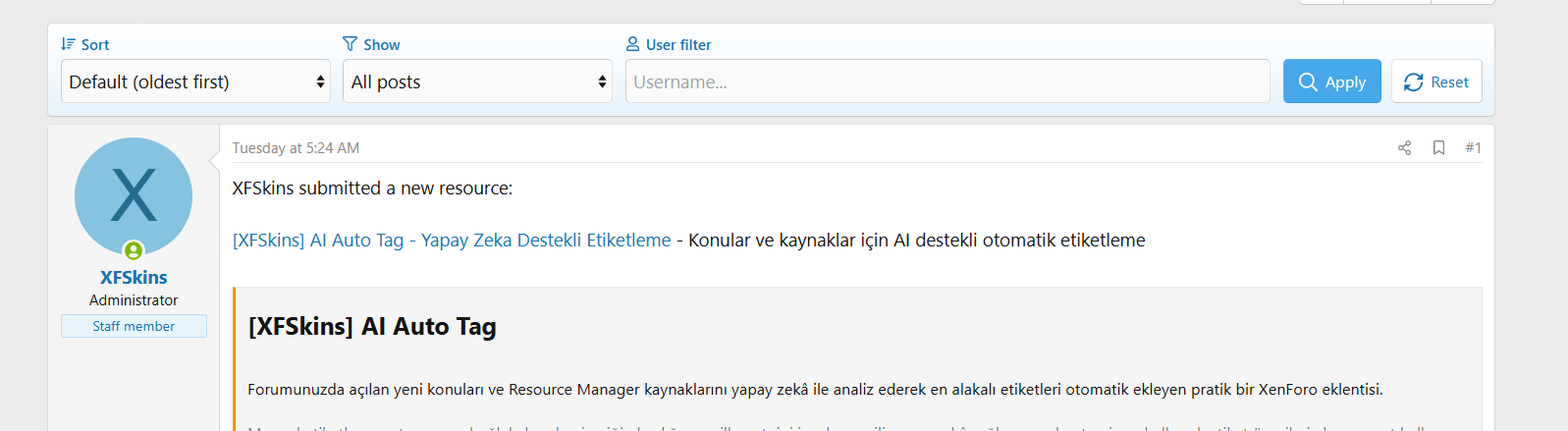Focus the Username filter input field
Image resolution: width=1568 pixels, height=431 pixels.
947,81
